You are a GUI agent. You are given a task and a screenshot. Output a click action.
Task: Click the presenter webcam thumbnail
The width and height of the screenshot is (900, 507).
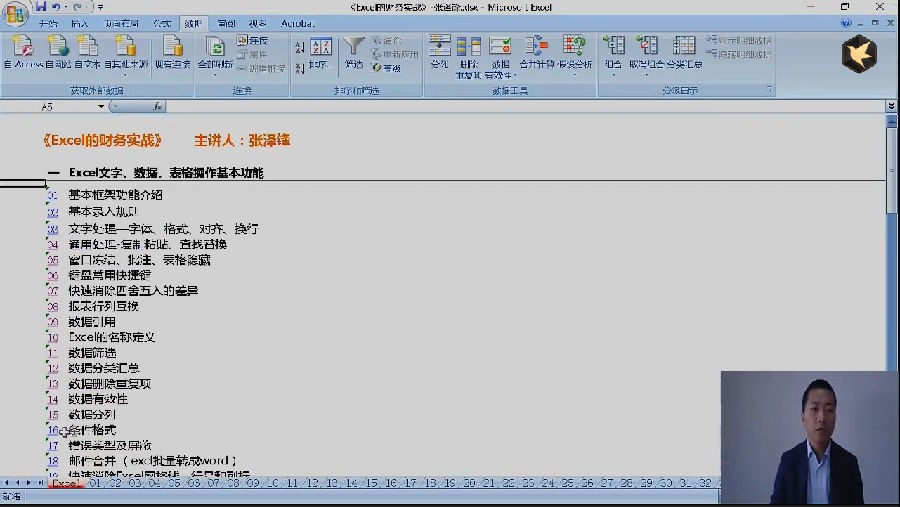(809, 438)
